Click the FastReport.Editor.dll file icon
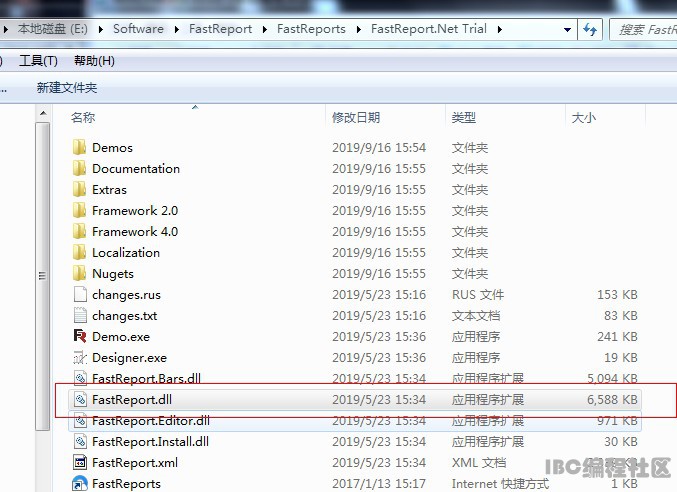The image size is (677, 492). pos(80,421)
